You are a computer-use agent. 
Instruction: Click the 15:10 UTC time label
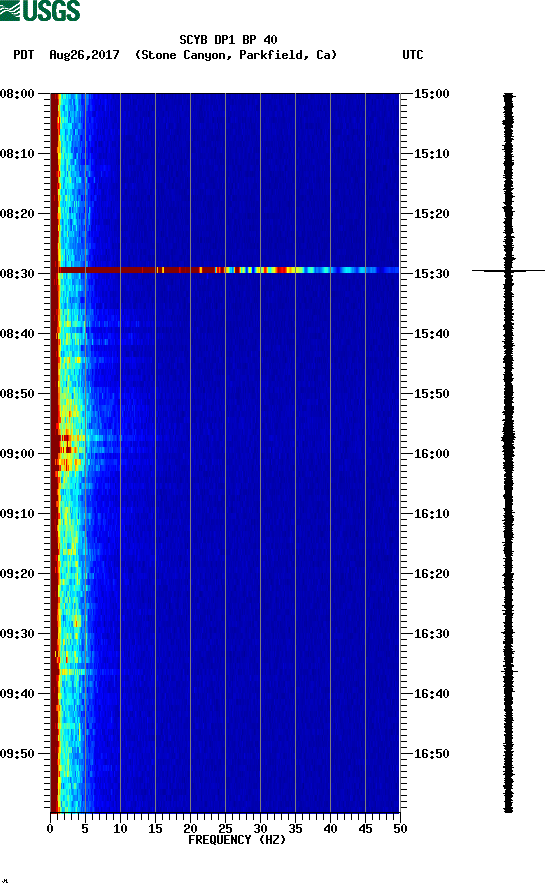(x=431, y=154)
